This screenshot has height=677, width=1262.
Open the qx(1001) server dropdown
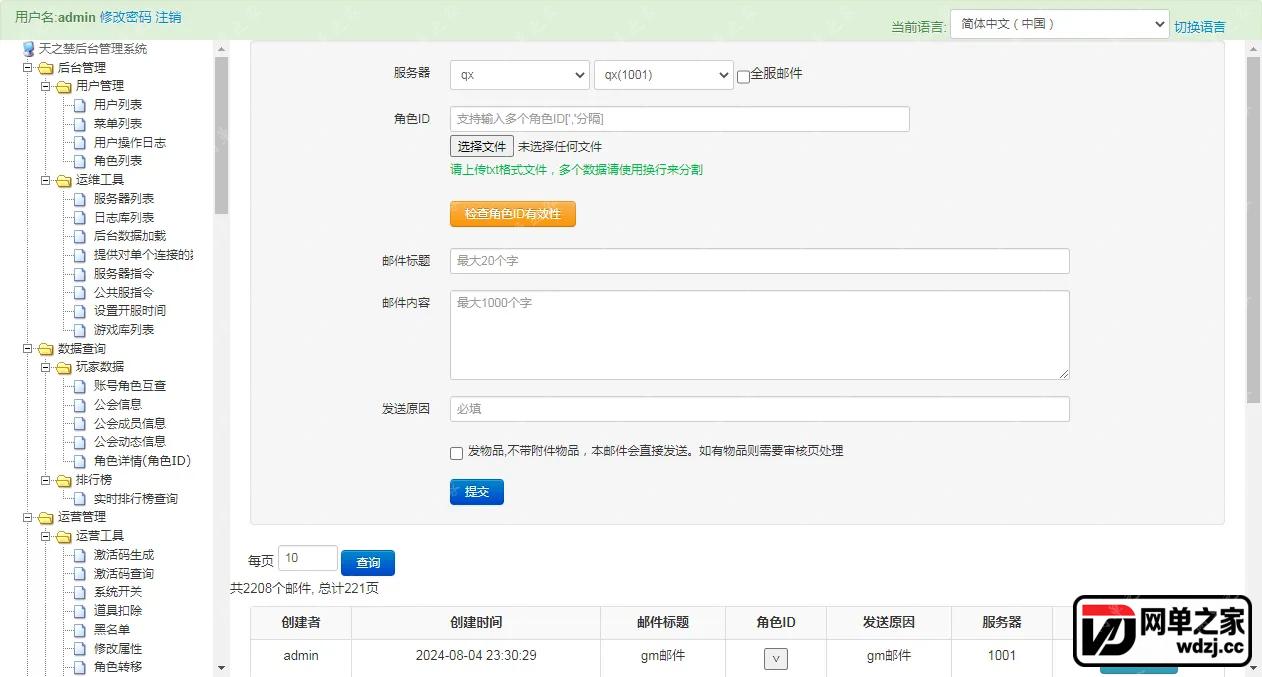coord(664,75)
